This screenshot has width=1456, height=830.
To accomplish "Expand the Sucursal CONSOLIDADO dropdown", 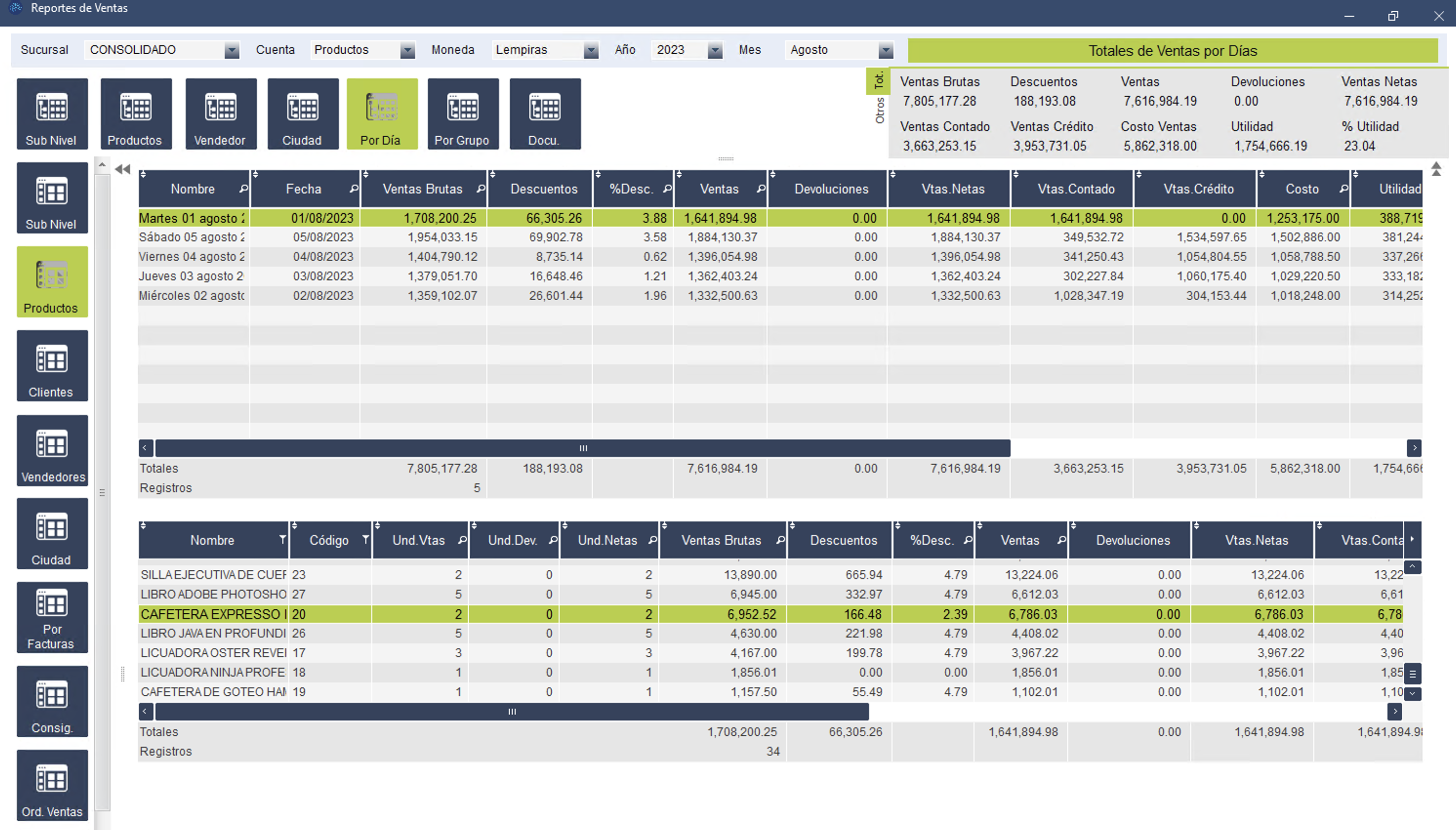I will point(231,51).
